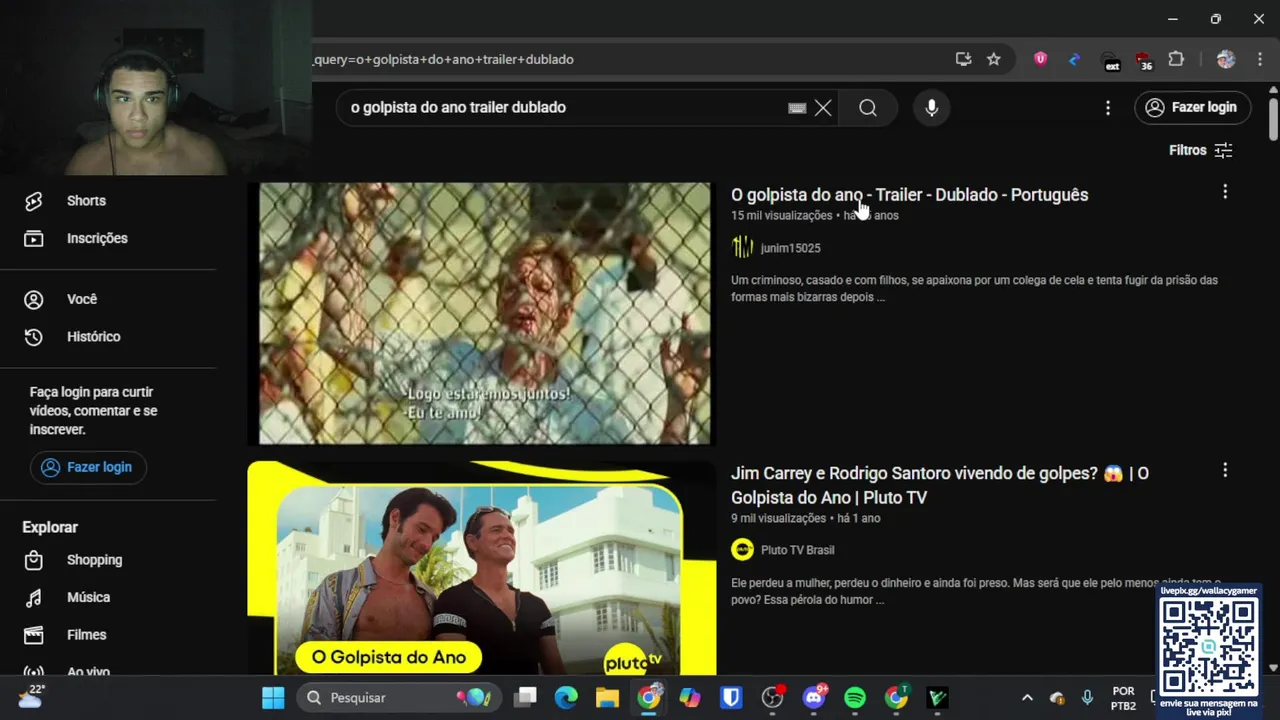1280x720 pixels.
Task: Click Fazer login in the sidebar
Action: 88,467
